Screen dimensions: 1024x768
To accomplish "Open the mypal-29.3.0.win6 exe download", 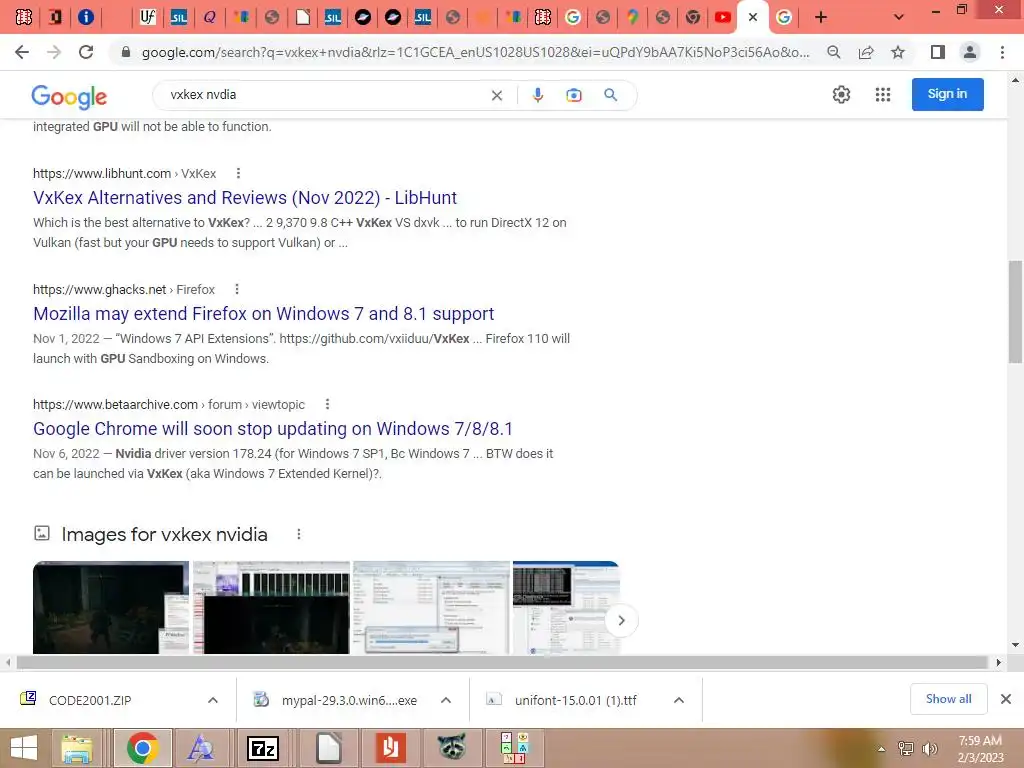I will coord(349,700).
